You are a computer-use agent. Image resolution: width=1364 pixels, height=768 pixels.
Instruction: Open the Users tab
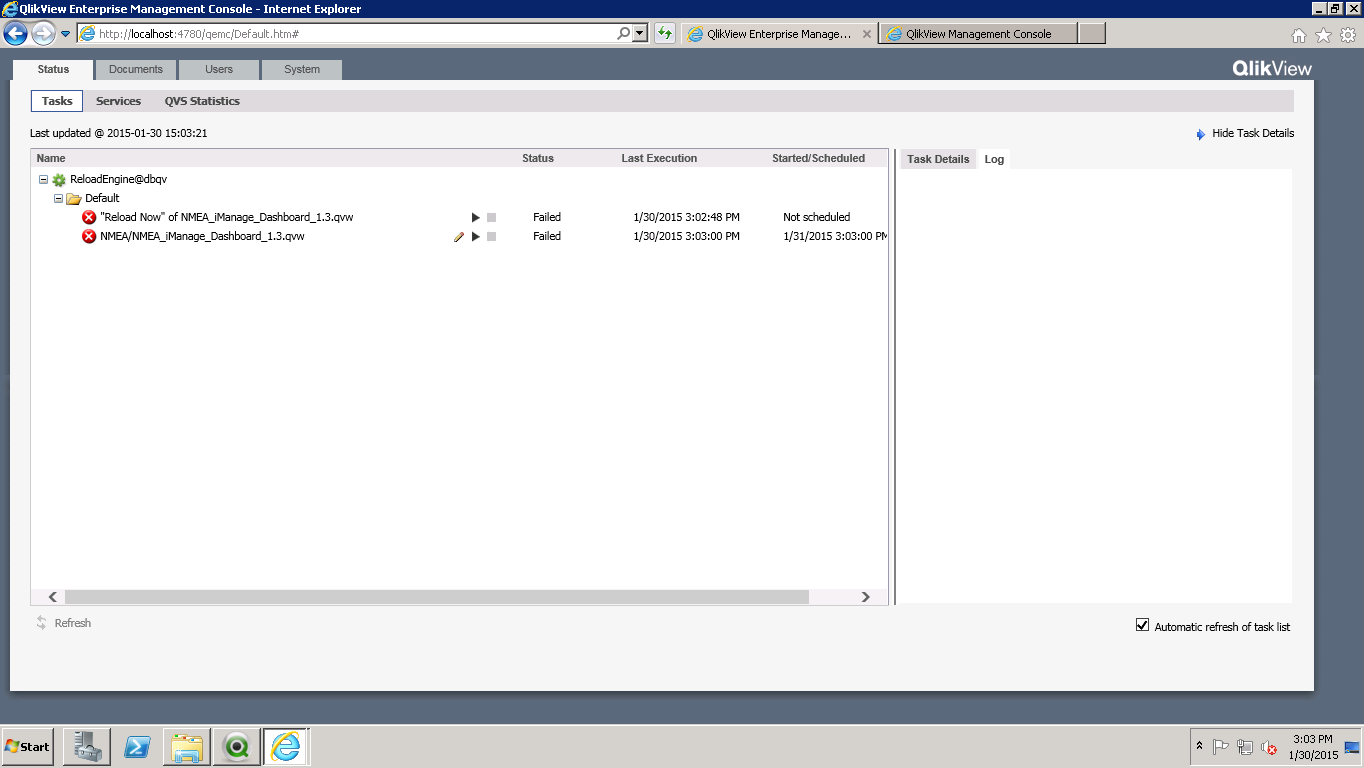pyautogui.click(x=219, y=70)
